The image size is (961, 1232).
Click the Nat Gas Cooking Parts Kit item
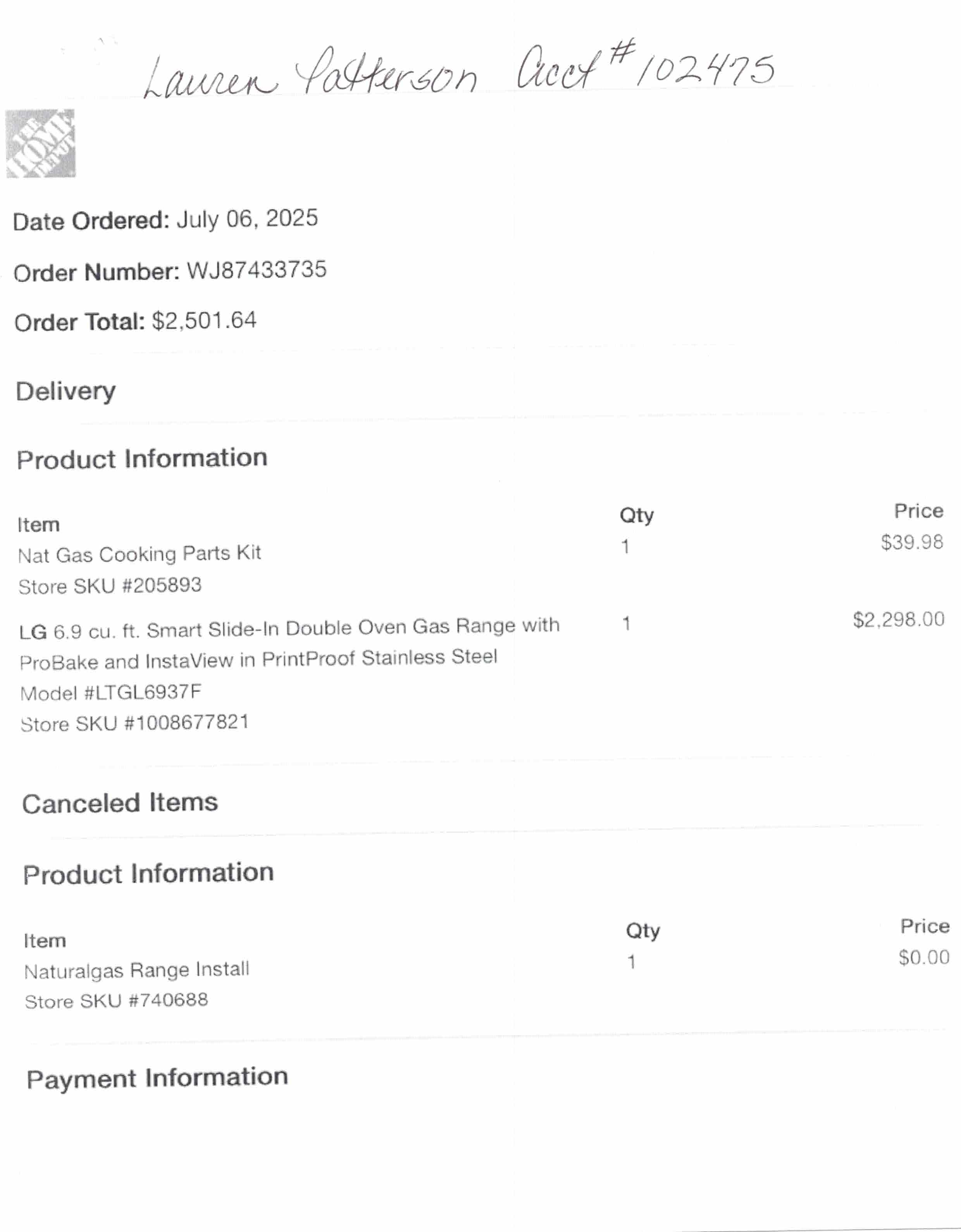(139, 554)
